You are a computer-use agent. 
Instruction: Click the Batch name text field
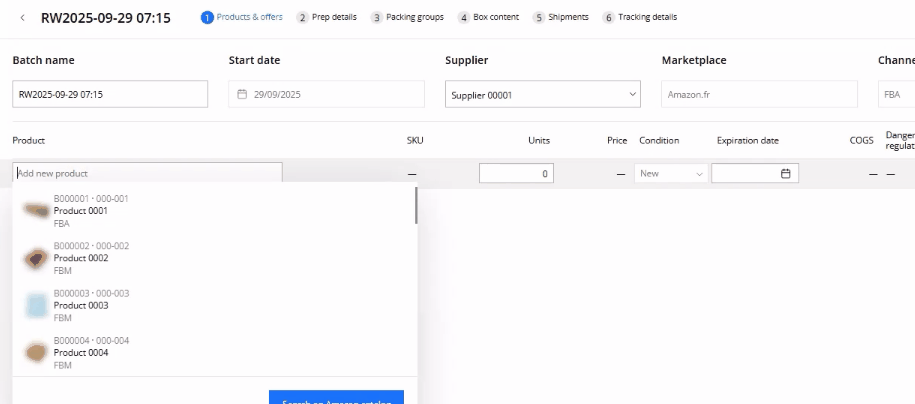(x=110, y=95)
